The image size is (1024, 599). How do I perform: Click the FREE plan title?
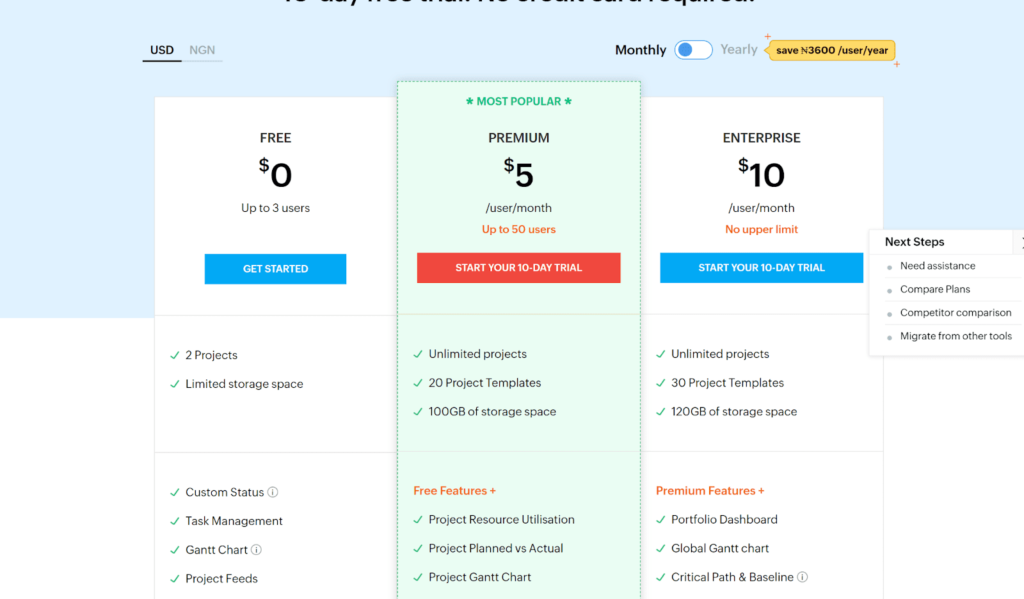[x=275, y=138]
